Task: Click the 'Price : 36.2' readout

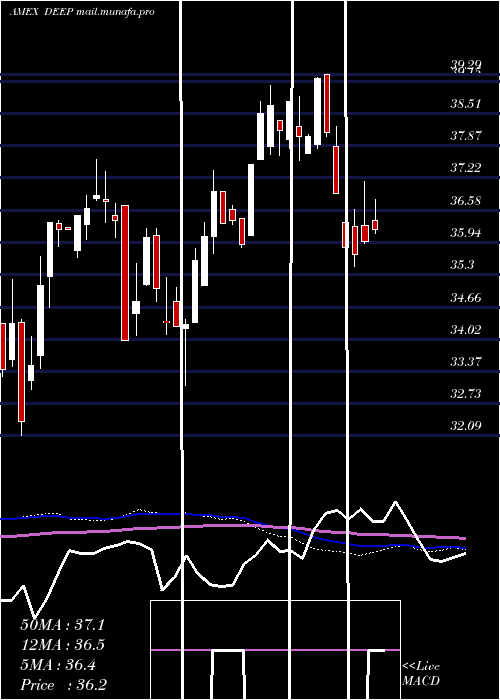Action: 64,685
